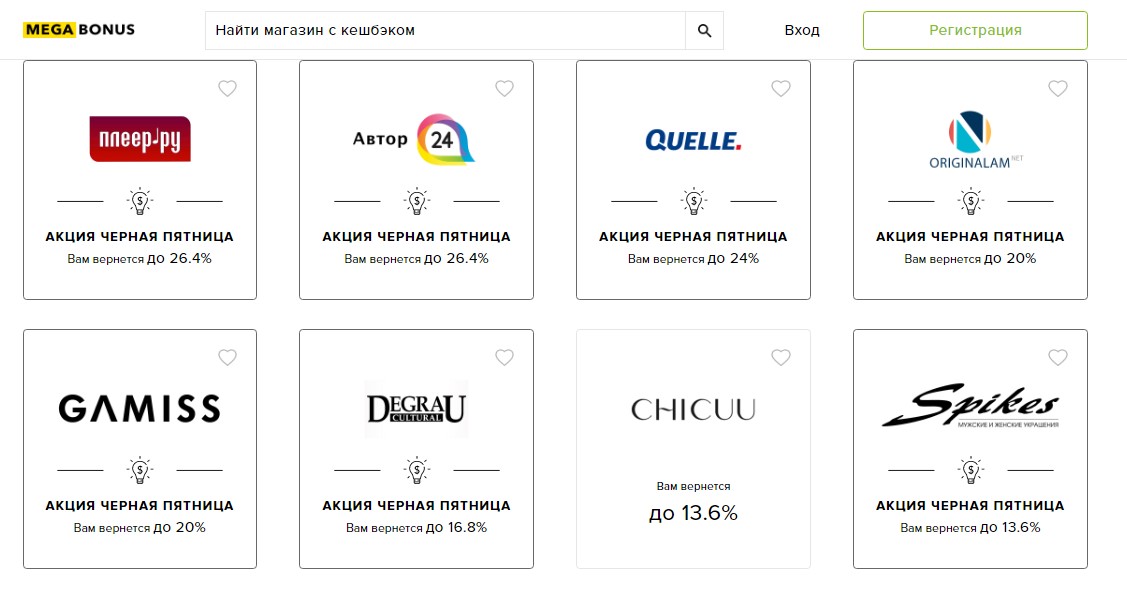The height and width of the screenshot is (595, 1127).
Task: Select the Spikes jewelry store logo
Action: point(969,408)
